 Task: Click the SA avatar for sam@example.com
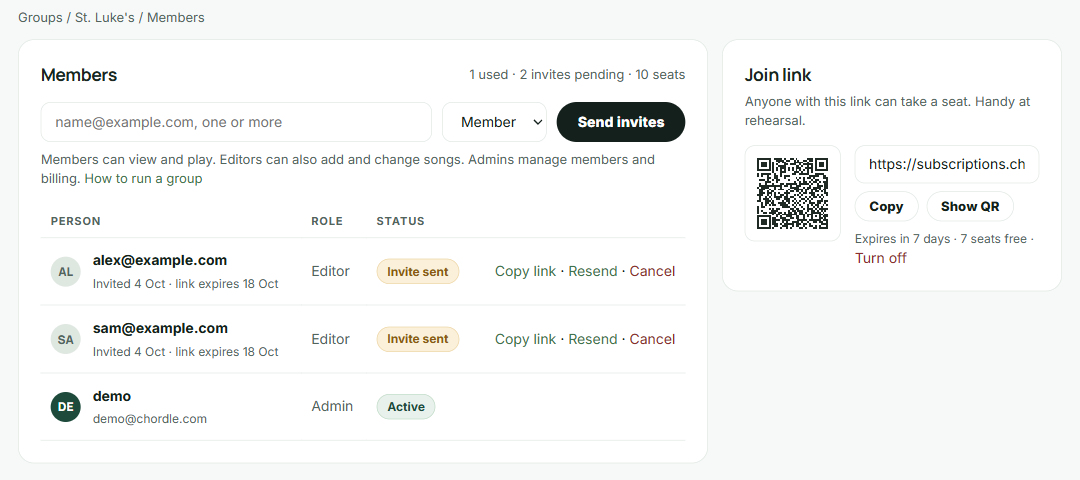pyautogui.click(x=65, y=340)
